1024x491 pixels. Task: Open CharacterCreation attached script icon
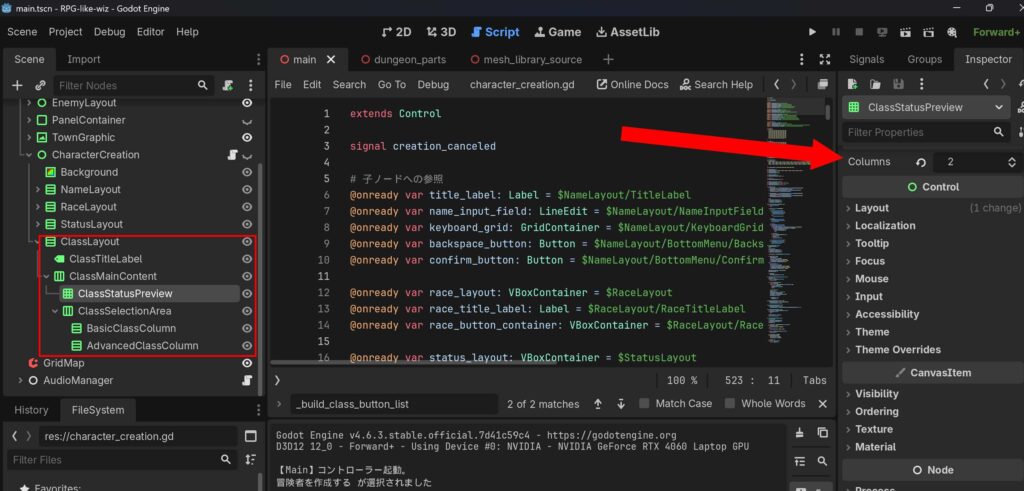[231, 155]
